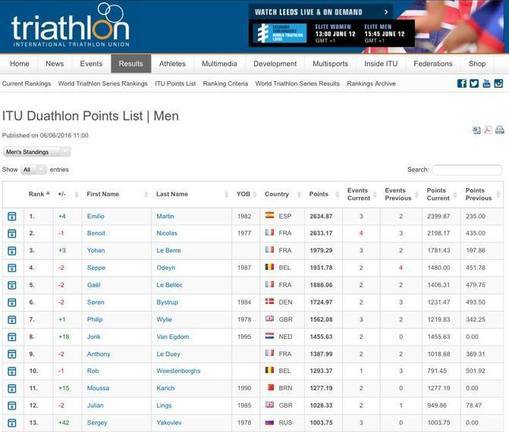Open athlete link Emilio
This screenshot has width=509, height=432.
click(96, 216)
